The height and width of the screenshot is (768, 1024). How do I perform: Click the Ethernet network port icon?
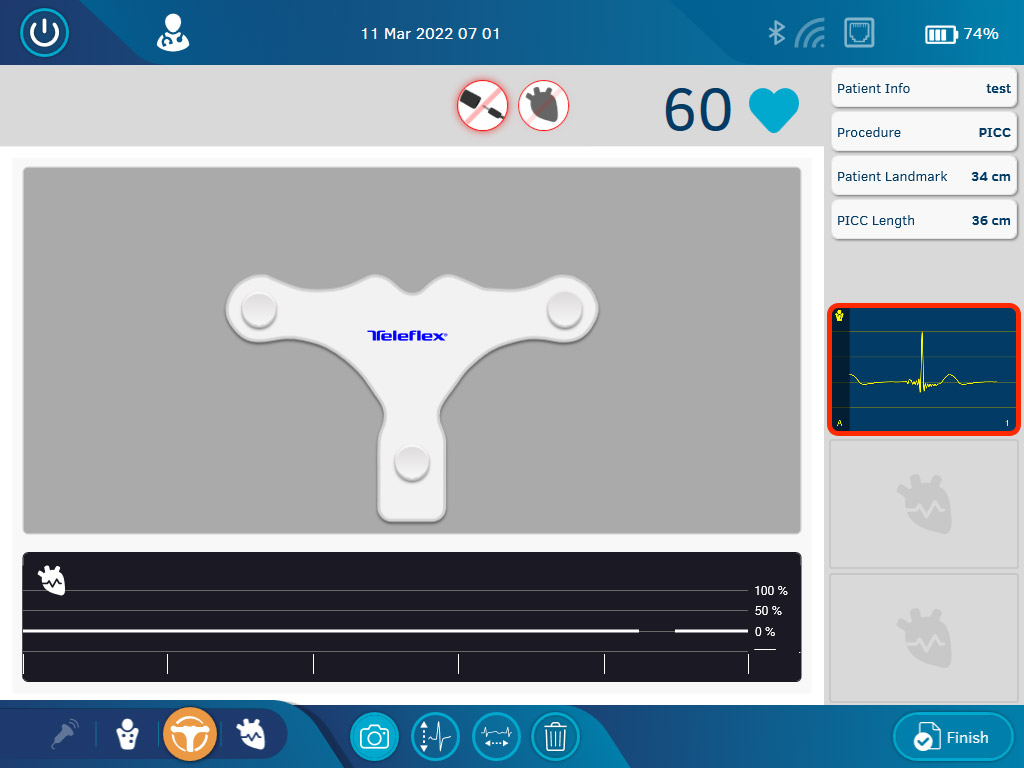click(x=859, y=33)
